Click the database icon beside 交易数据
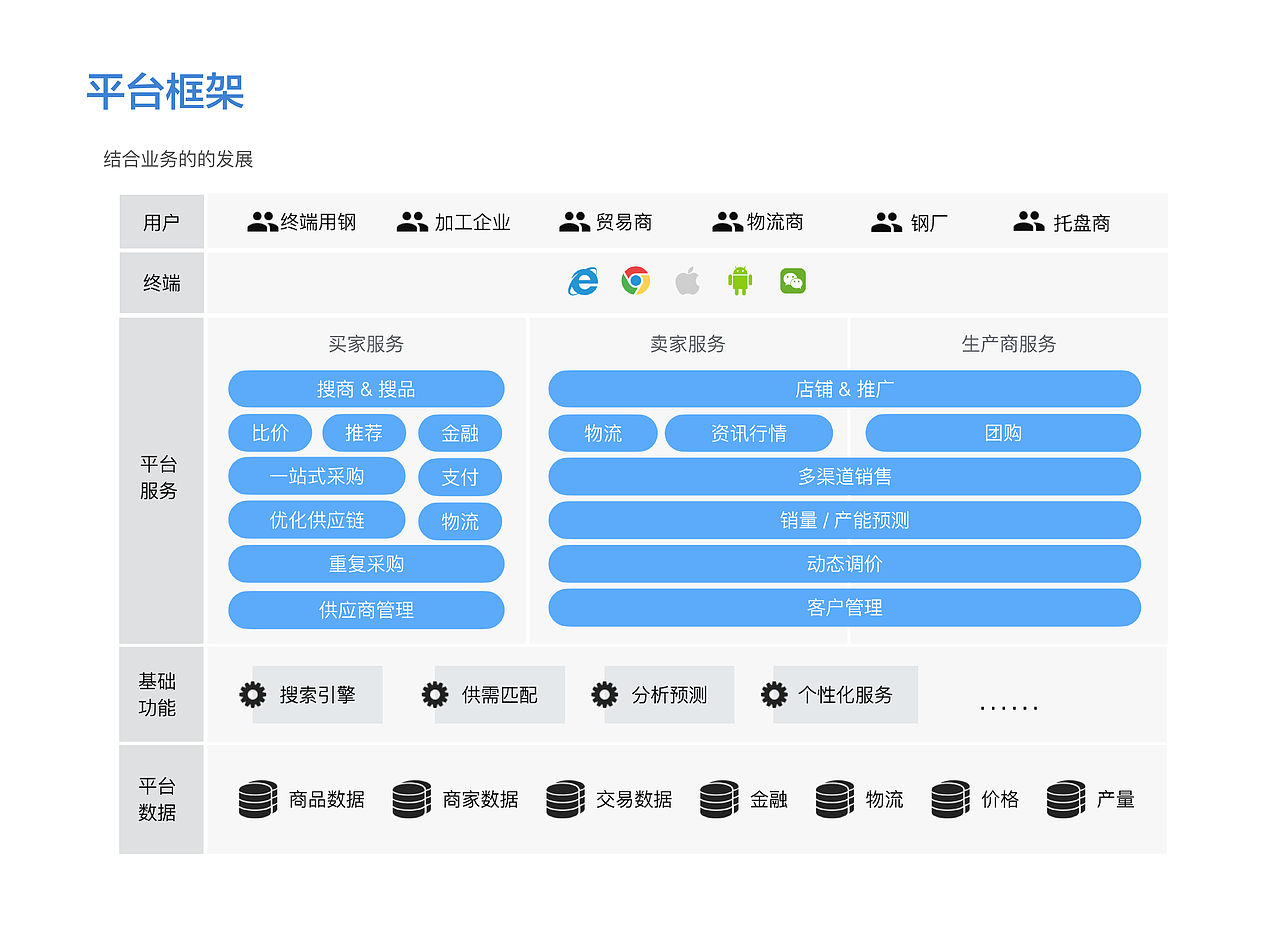Screen dimensions: 1280x933 [x=566, y=799]
